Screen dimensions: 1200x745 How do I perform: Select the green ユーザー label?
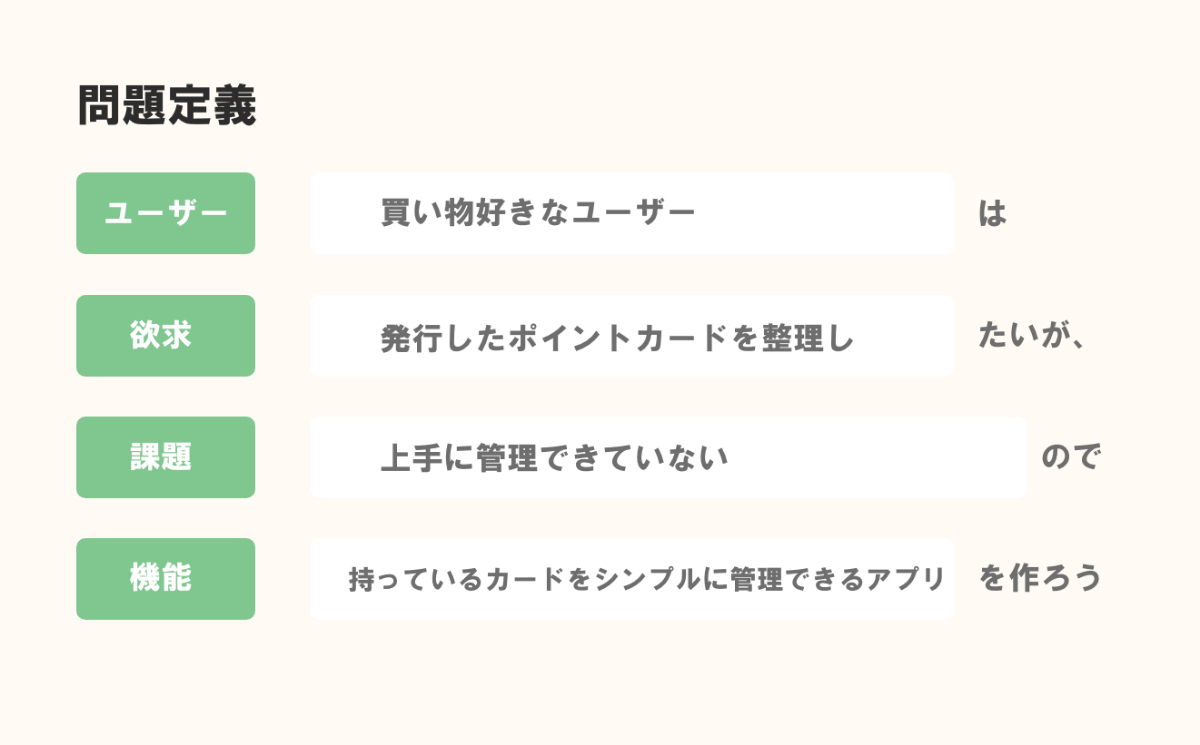166,213
